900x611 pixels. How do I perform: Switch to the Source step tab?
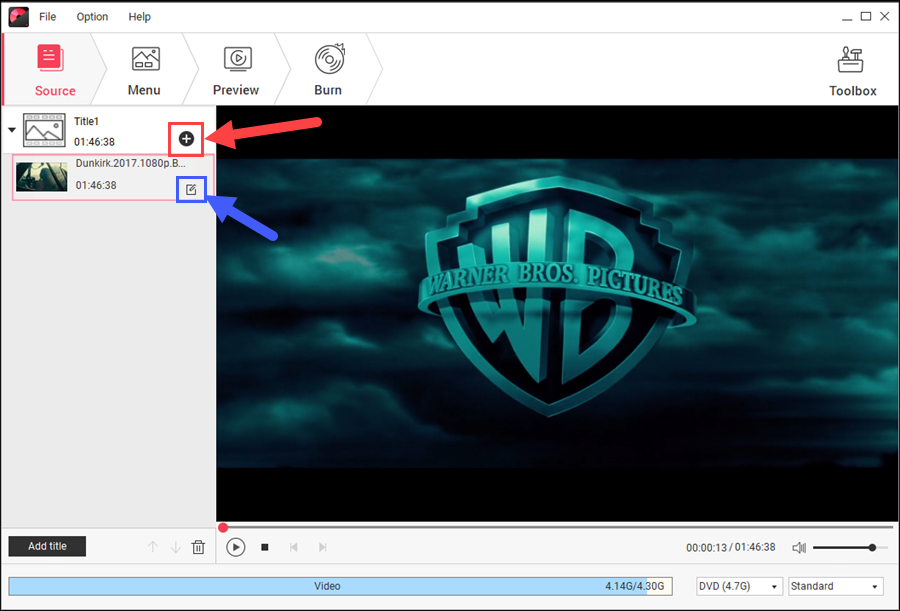(x=55, y=69)
